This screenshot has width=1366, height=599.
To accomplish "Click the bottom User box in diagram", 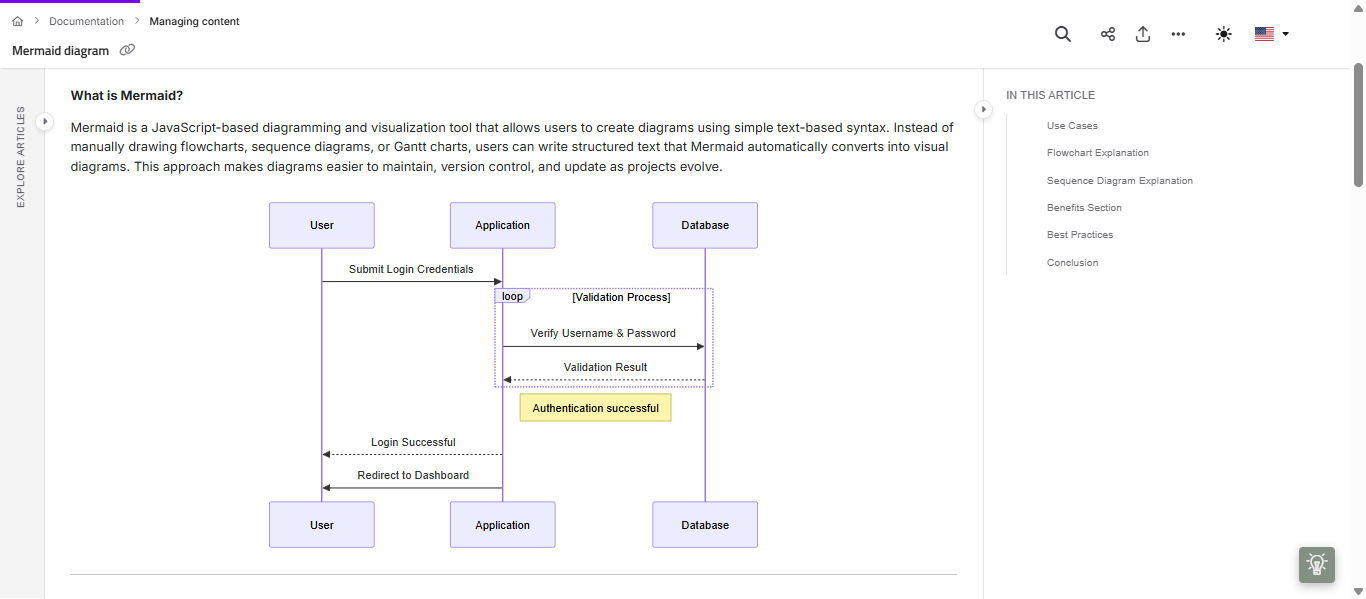I will pos(322,525).
